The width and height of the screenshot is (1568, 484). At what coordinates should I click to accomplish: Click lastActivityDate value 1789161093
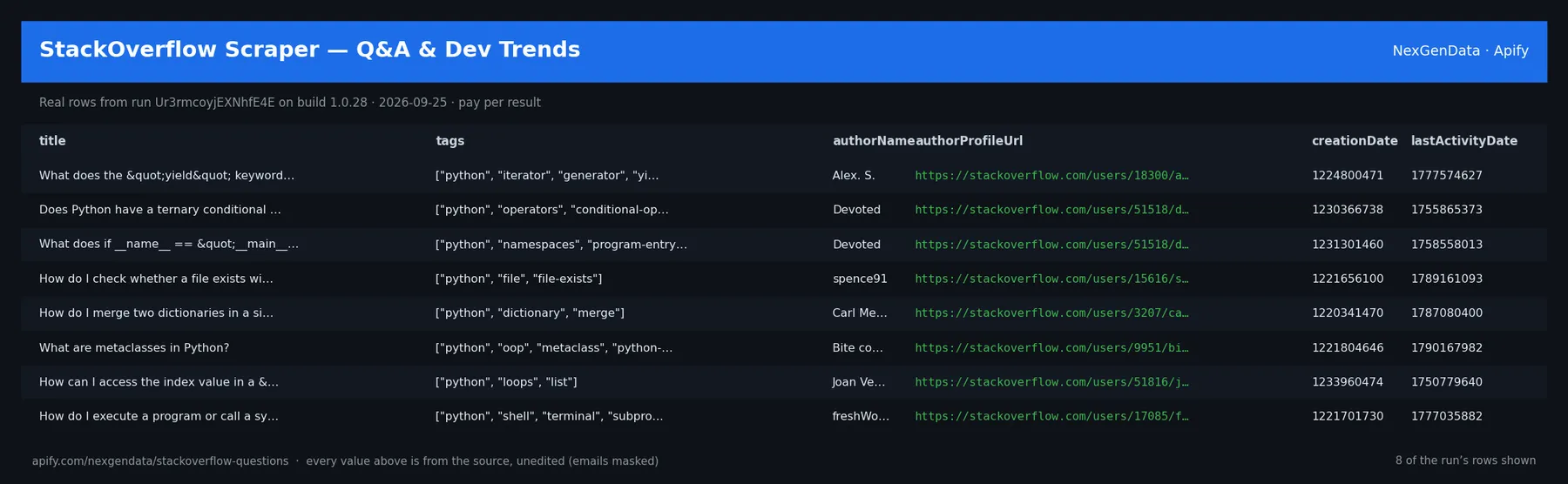(x=1447, y=279)
